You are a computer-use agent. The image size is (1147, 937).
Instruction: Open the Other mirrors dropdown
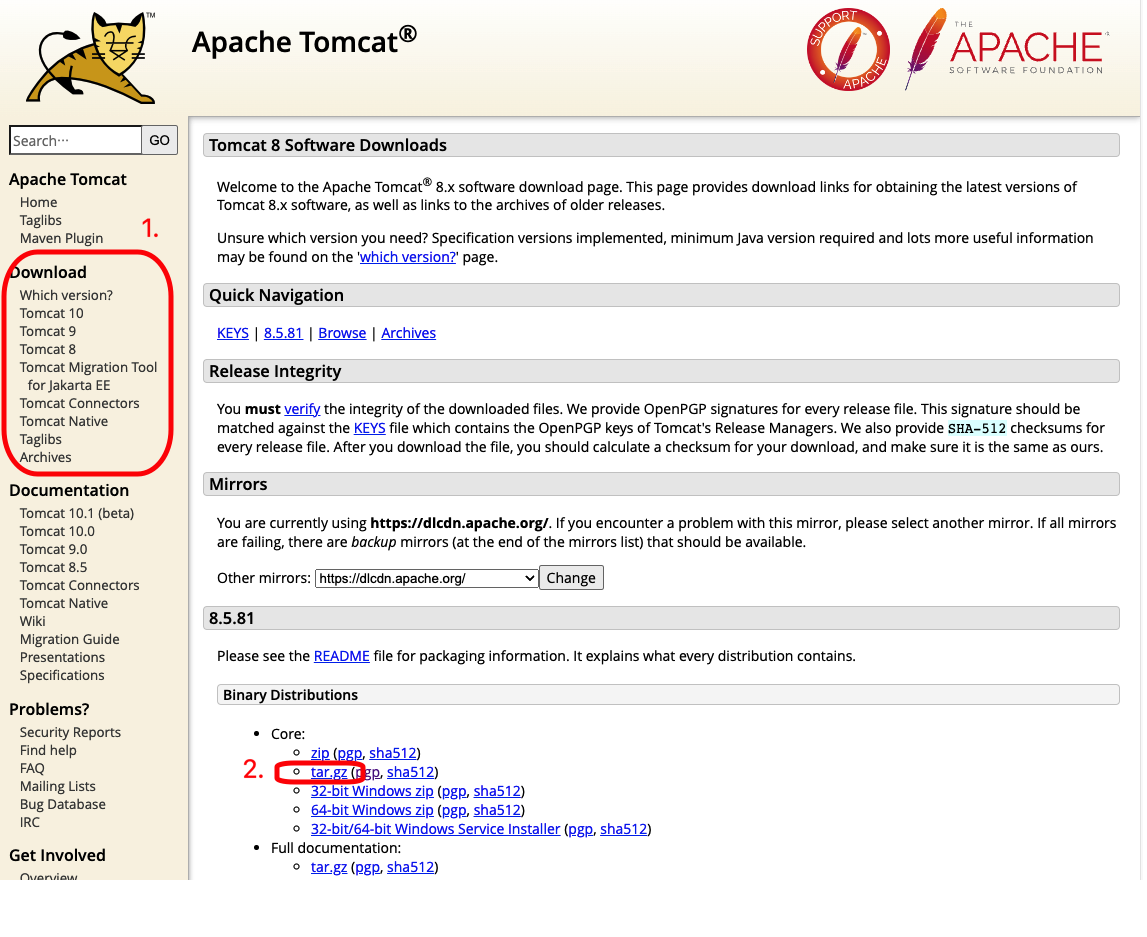click(x=426, y=578)
